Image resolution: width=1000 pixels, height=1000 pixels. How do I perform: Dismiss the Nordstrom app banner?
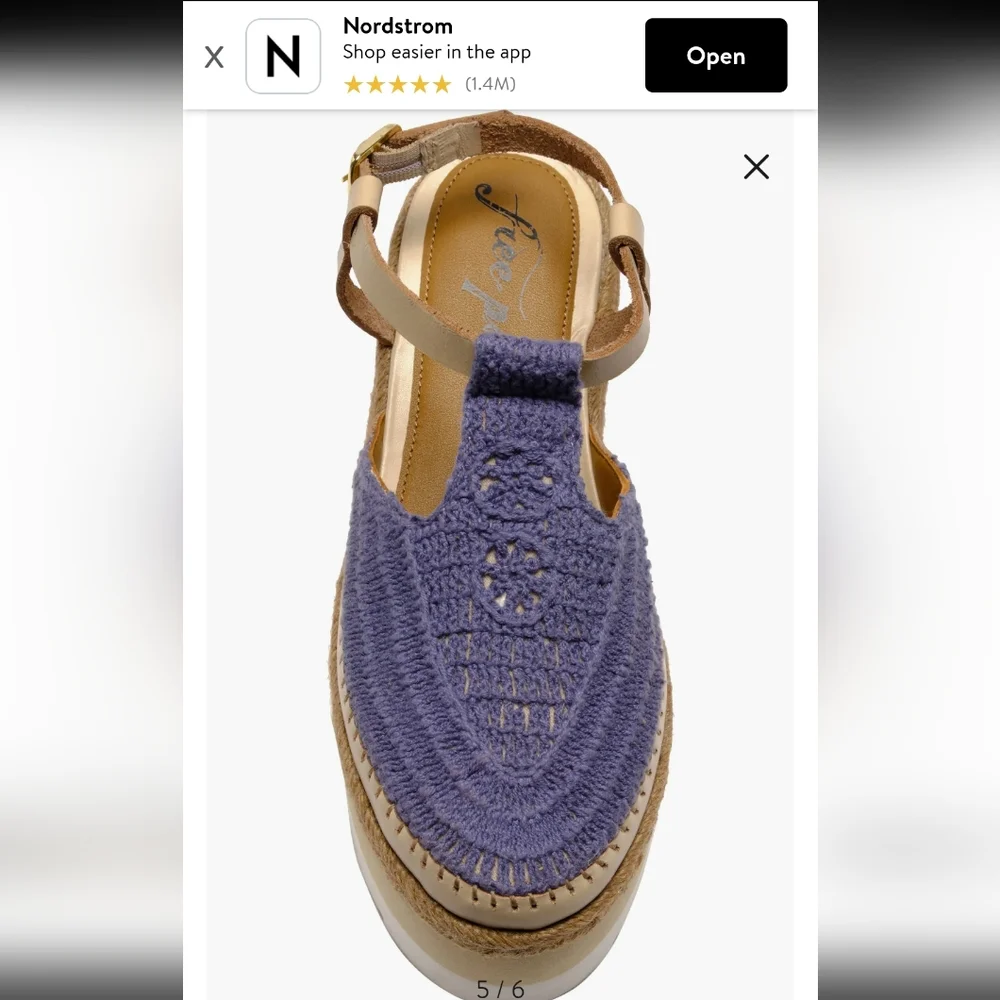click(x=214, y=57)
